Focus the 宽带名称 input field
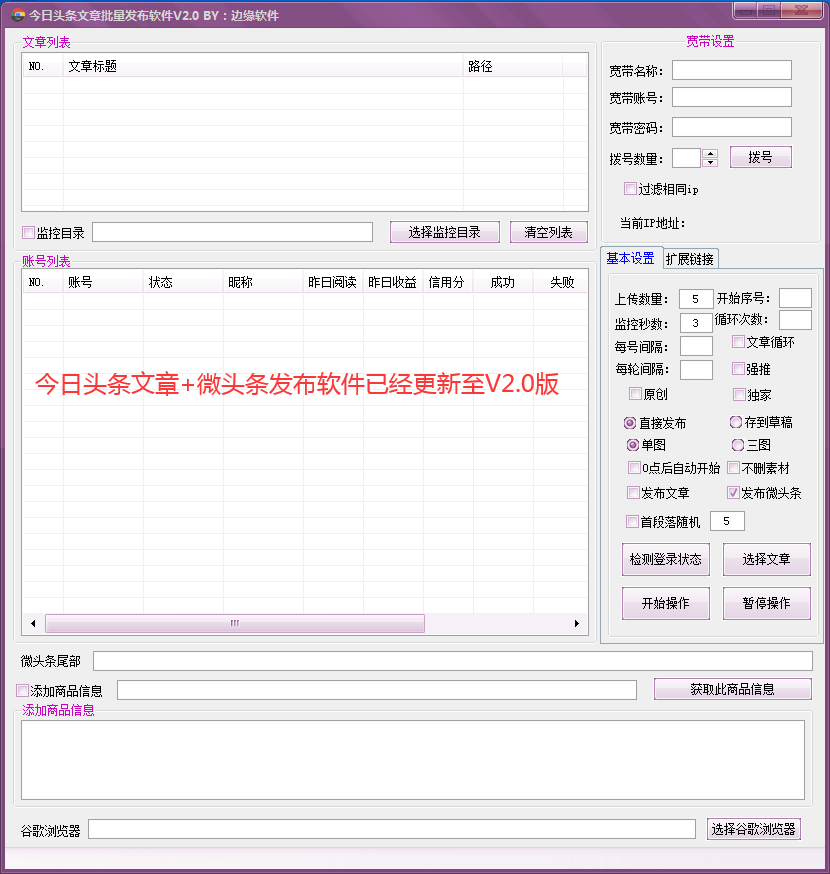 pos(732,70)
